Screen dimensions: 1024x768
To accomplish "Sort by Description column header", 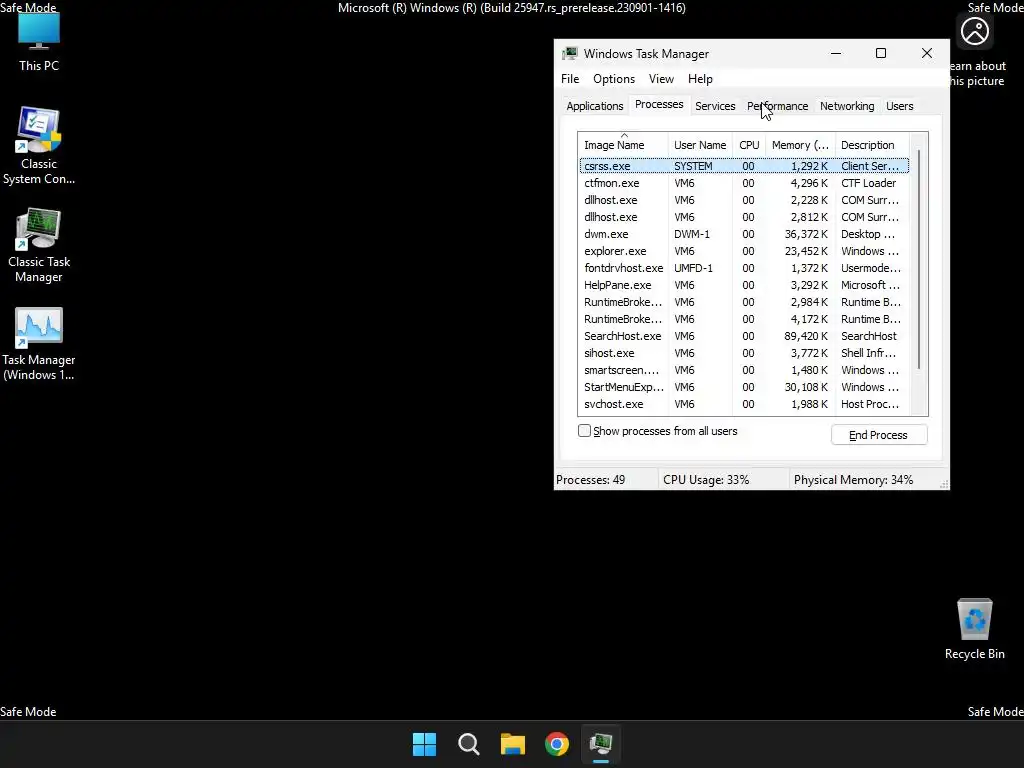I will click(x=872, y=145).
